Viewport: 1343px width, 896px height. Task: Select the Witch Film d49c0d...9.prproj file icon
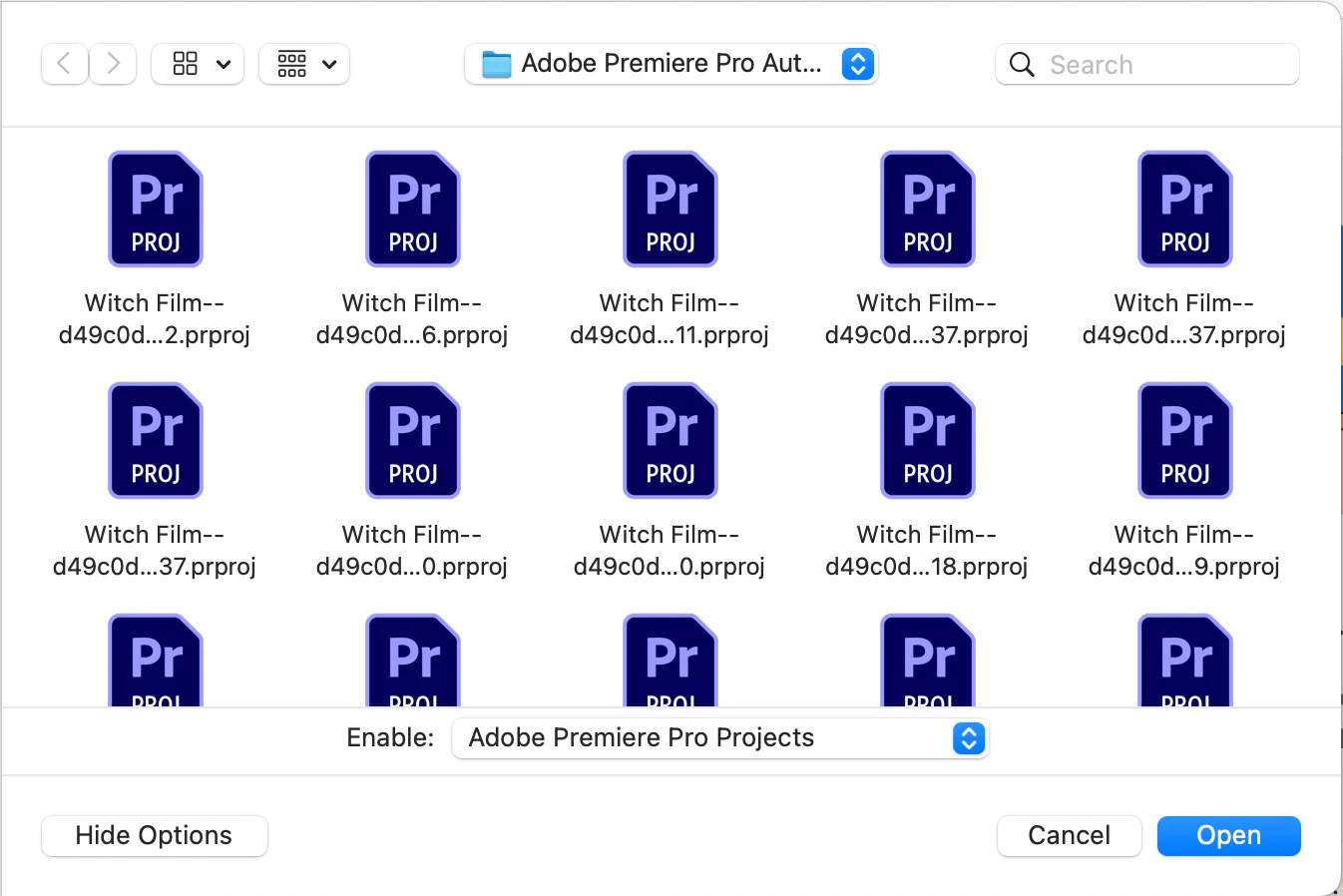(1185, 441)
